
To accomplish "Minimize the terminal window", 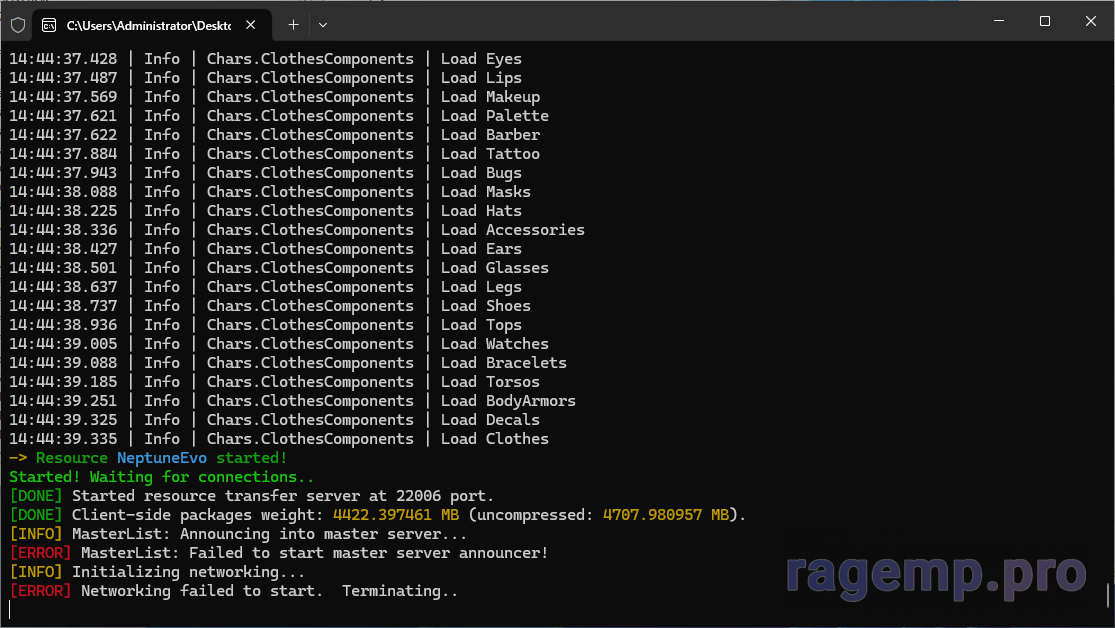I will click(x=997, y=21).
